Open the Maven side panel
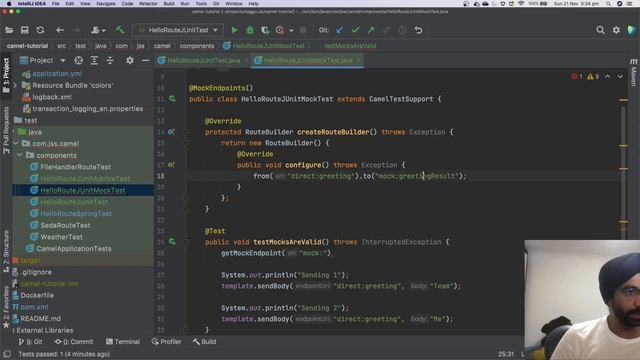 [633, 72]
